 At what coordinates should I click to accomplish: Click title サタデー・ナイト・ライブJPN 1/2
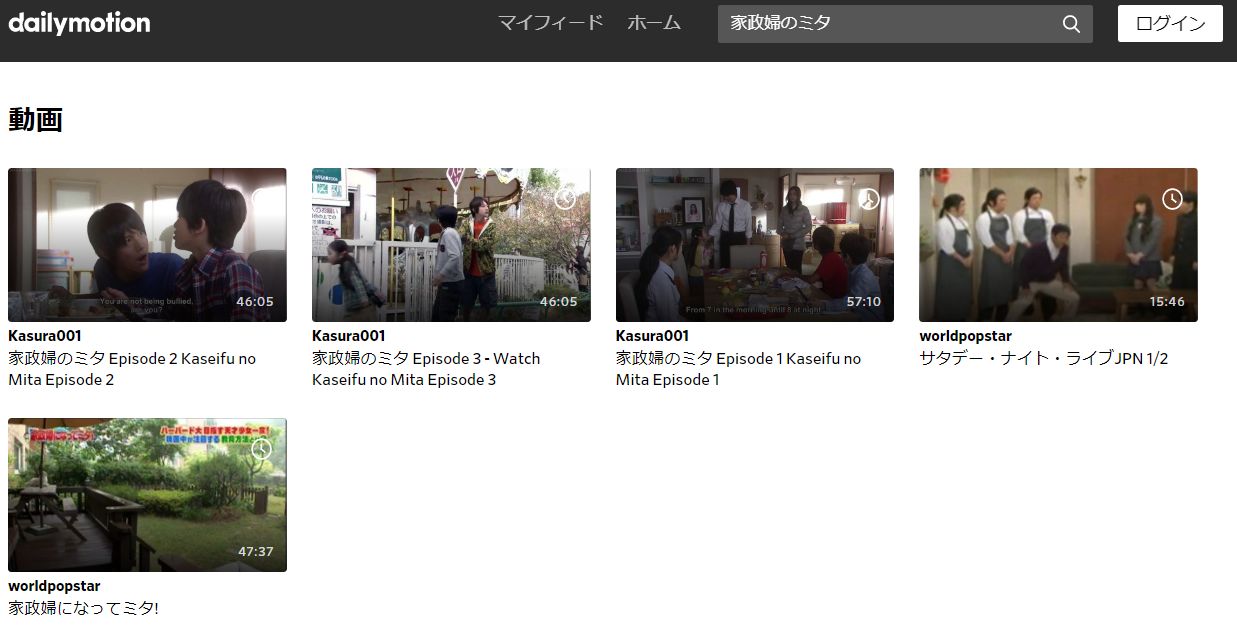[x=1044, y=358]
